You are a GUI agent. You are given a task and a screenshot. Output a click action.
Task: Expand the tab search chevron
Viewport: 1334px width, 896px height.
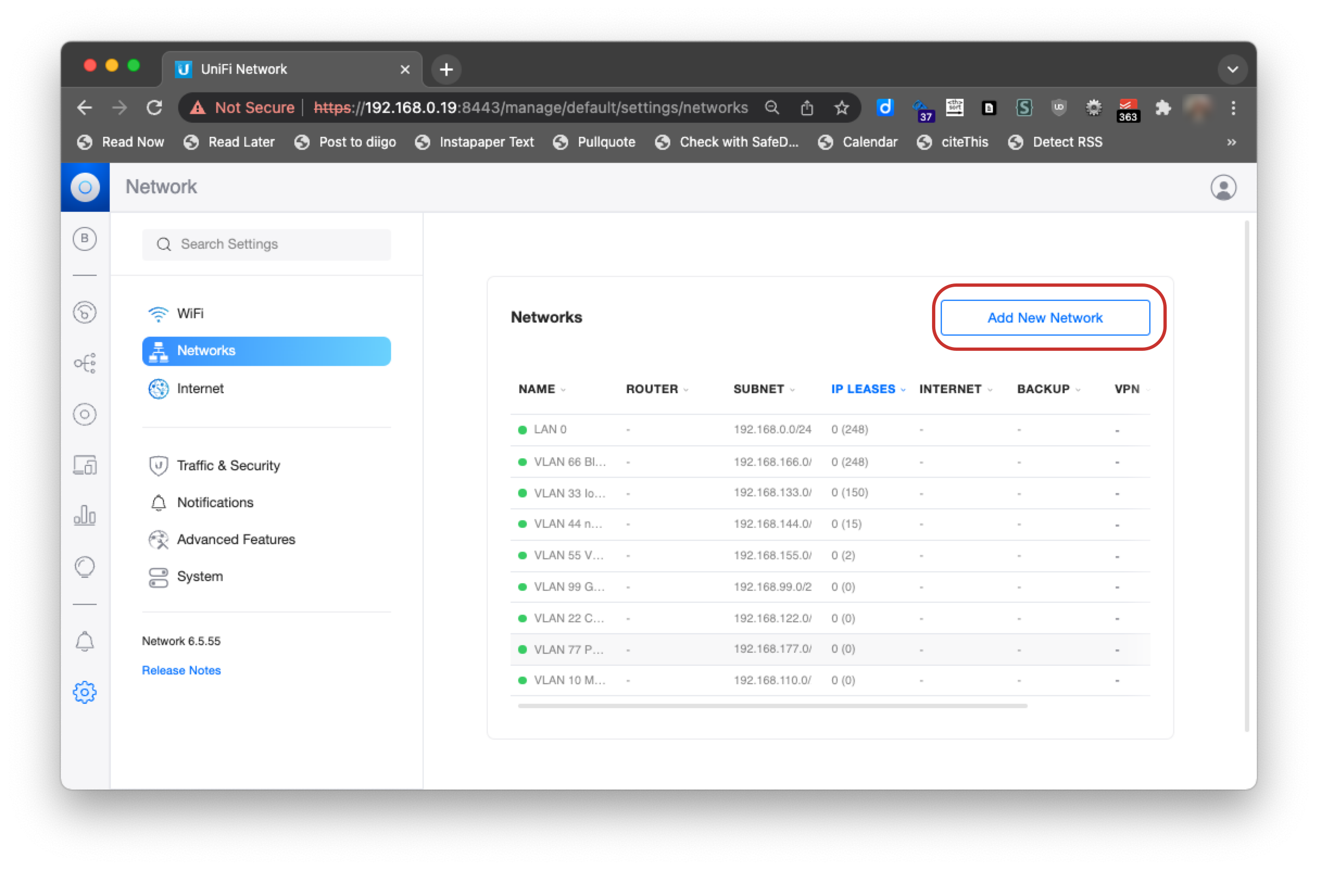[x=1232, y=69]
